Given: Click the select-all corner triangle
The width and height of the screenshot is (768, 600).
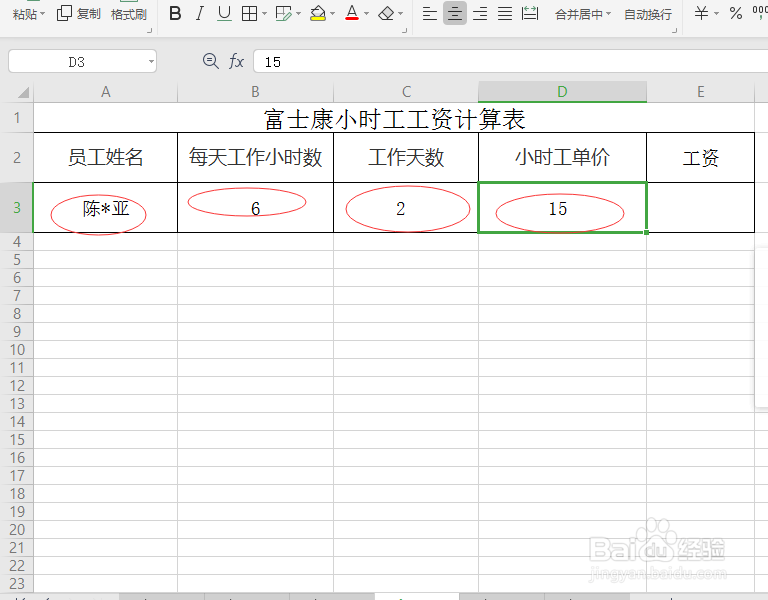Looking at the screenshot, I should click(22, 92).
